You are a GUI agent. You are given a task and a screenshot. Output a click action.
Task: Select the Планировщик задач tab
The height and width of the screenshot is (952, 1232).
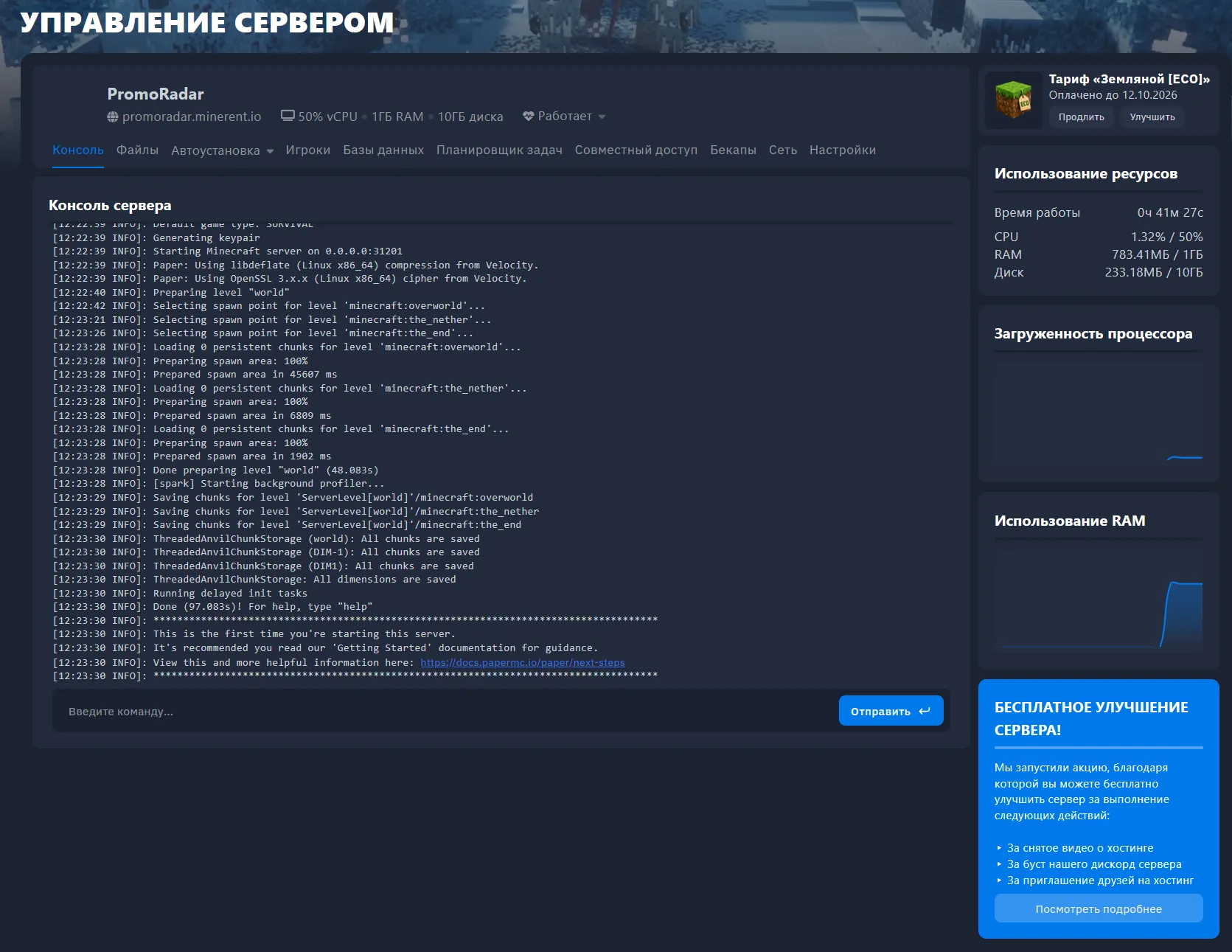tap(499, 150)
